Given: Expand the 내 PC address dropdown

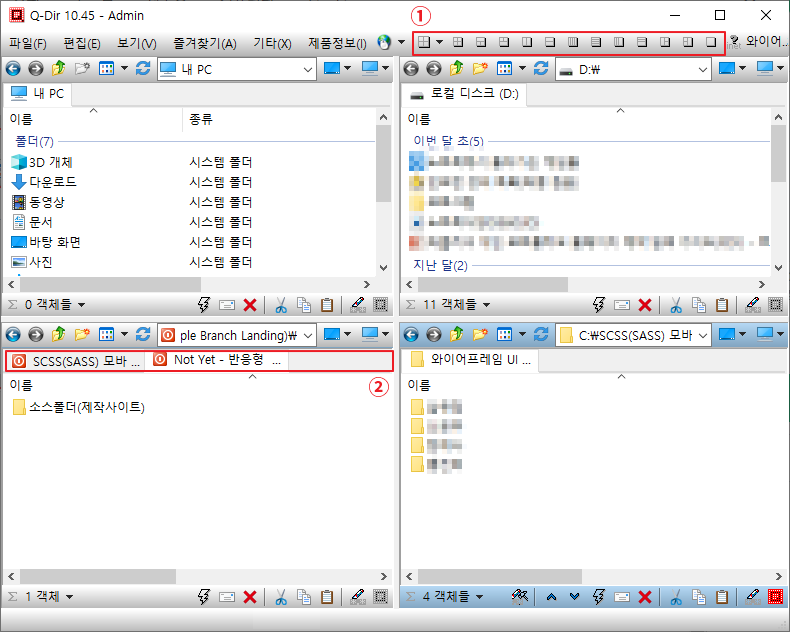Looking at the screenshot, I should 308,70.
